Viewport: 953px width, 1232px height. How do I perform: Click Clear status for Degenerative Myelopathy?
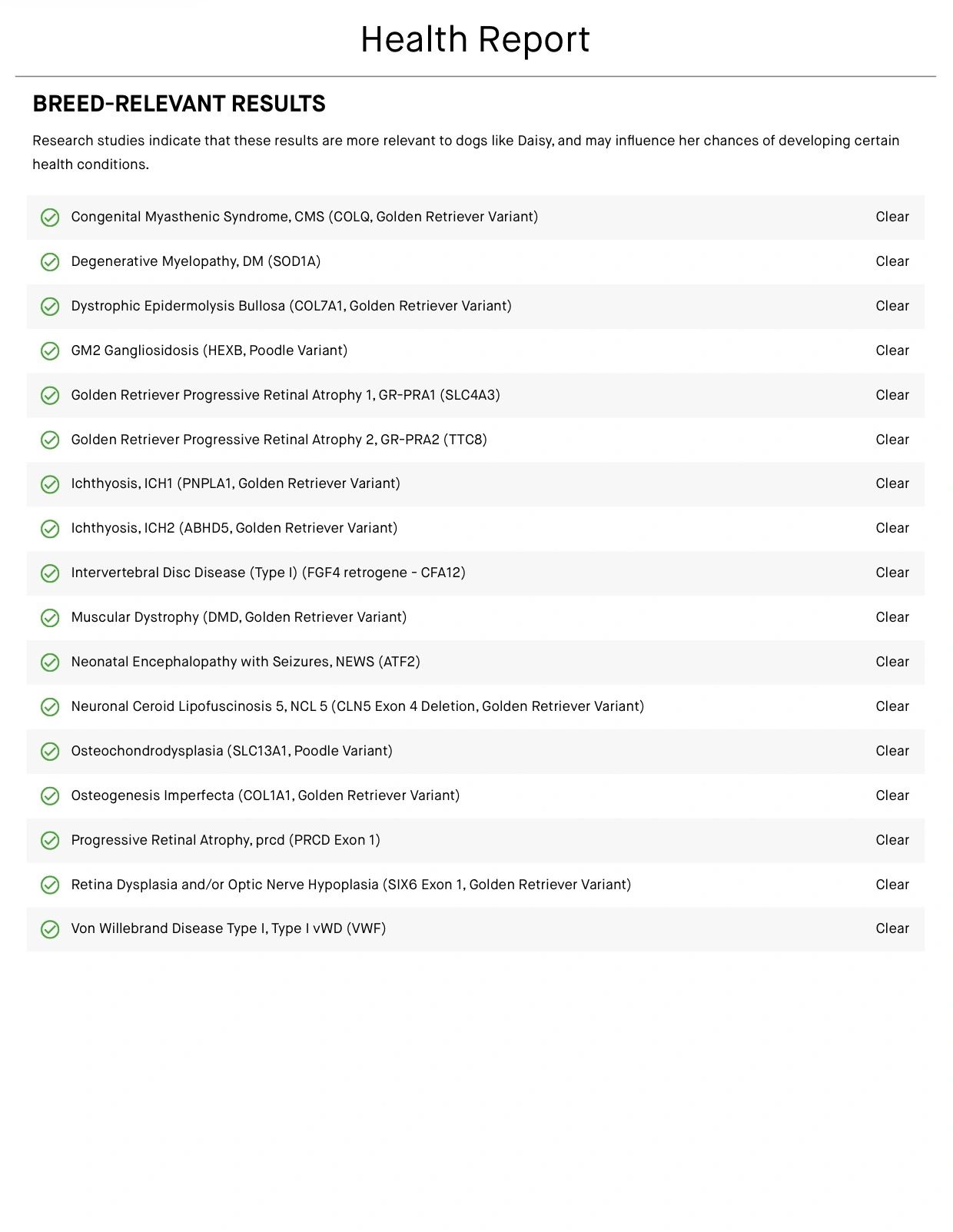pos(892,261)
